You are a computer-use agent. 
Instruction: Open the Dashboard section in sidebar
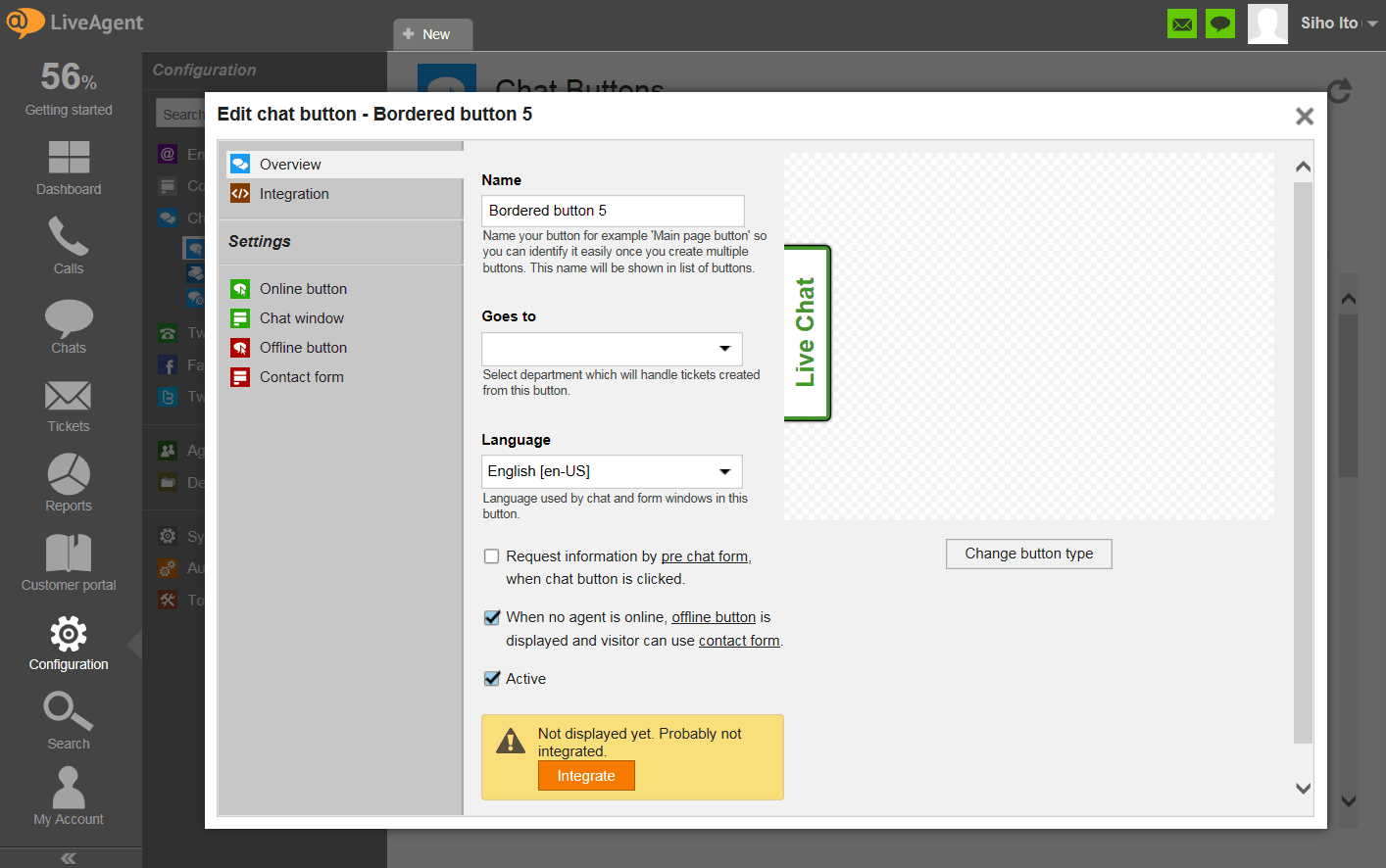[69, 168]
